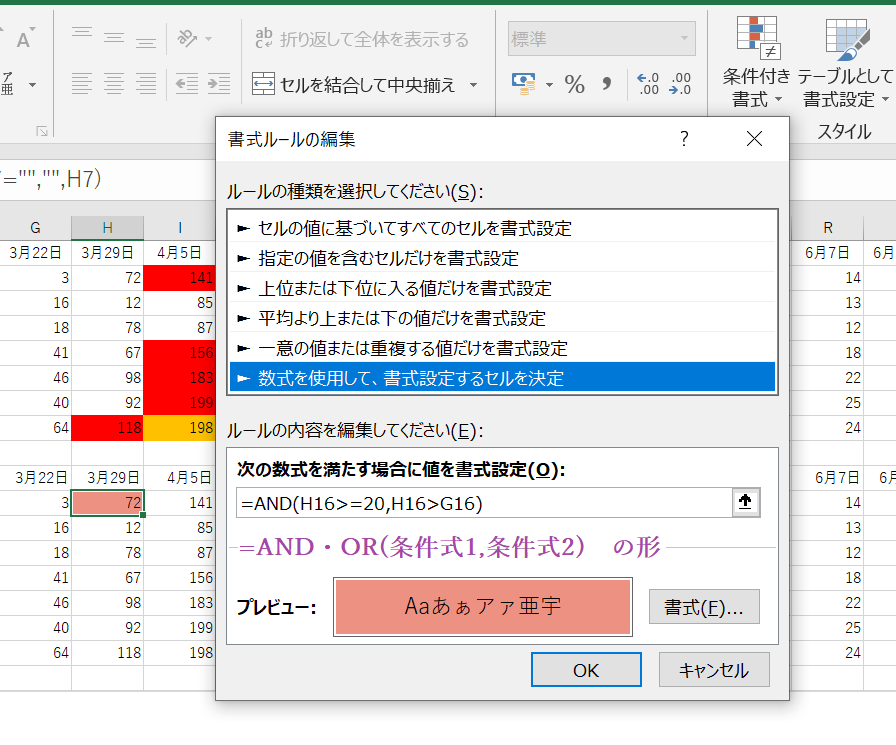Click the text orientation icon

pos(187,38)
